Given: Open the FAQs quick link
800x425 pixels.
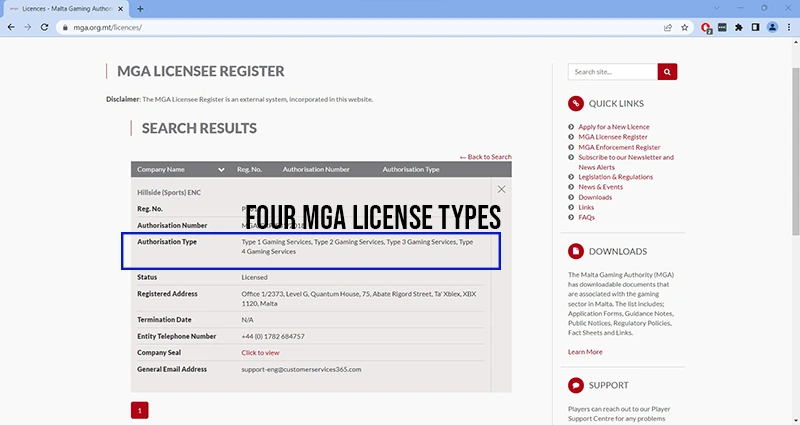Looking at the screenshot, I should pos(586,217).
